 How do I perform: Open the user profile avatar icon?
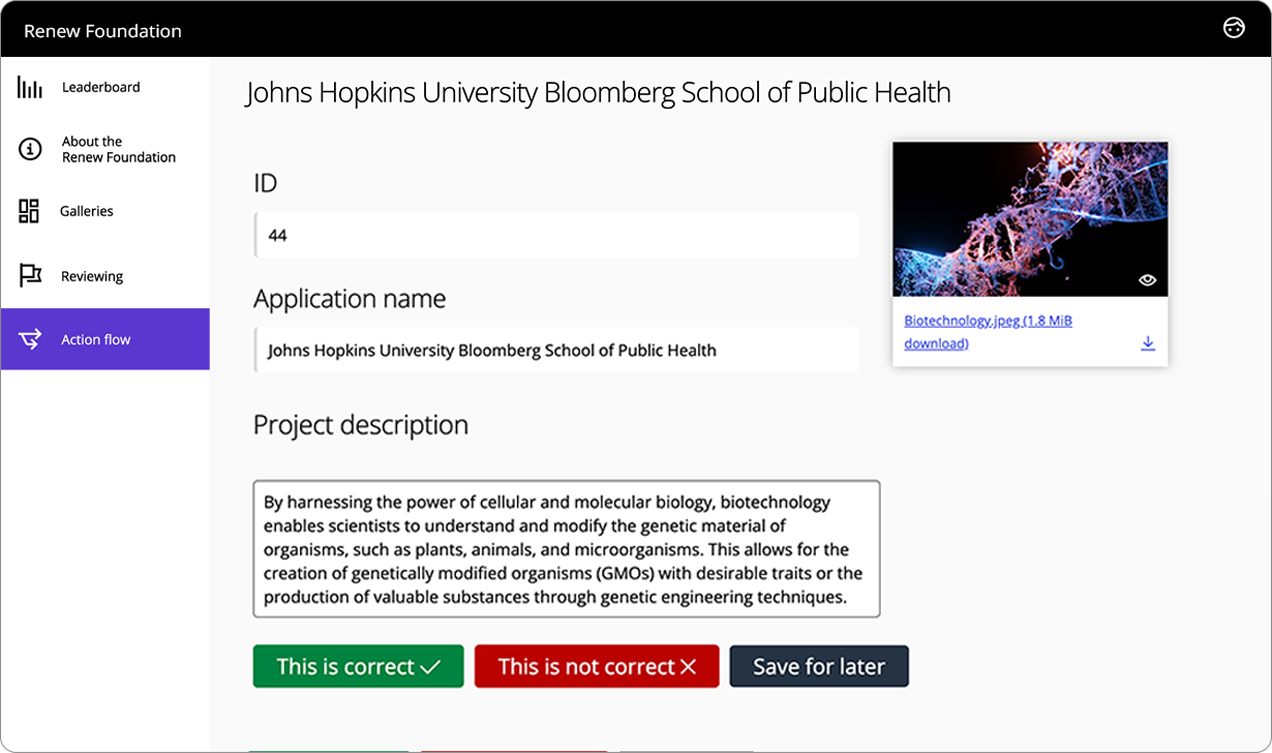tap(1233, 28)
